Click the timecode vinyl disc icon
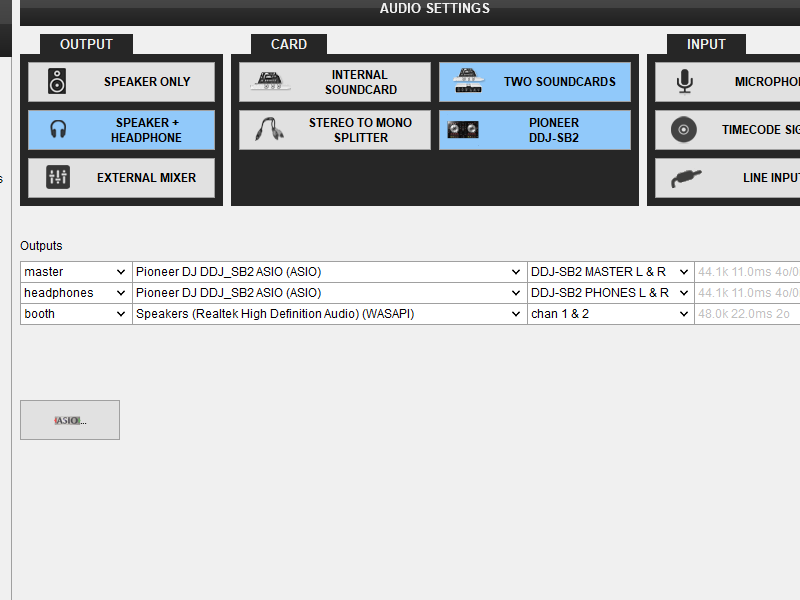Image resolution: width=800 pixels, height=600 pixels. tap(684, 130)
